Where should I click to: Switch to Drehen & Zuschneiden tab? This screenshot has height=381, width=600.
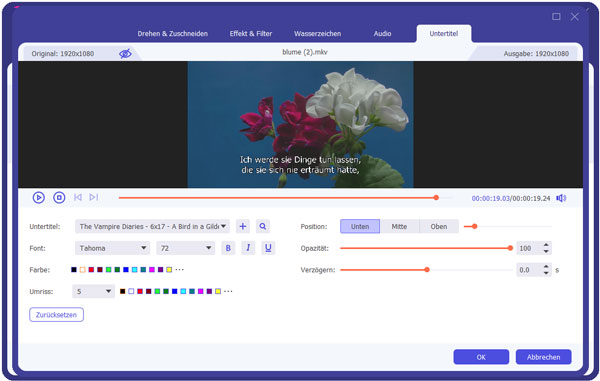[173, 34]
